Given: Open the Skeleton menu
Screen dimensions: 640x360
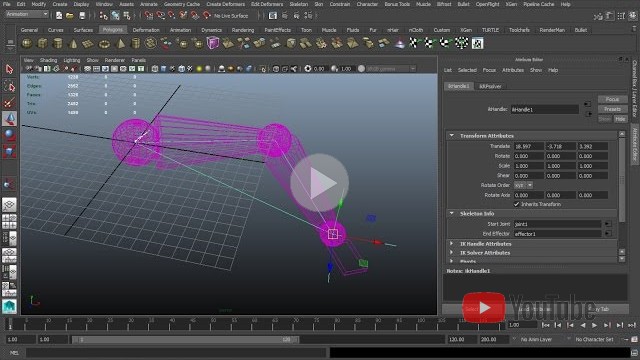Looking at the screenshot, I should 299,4.
